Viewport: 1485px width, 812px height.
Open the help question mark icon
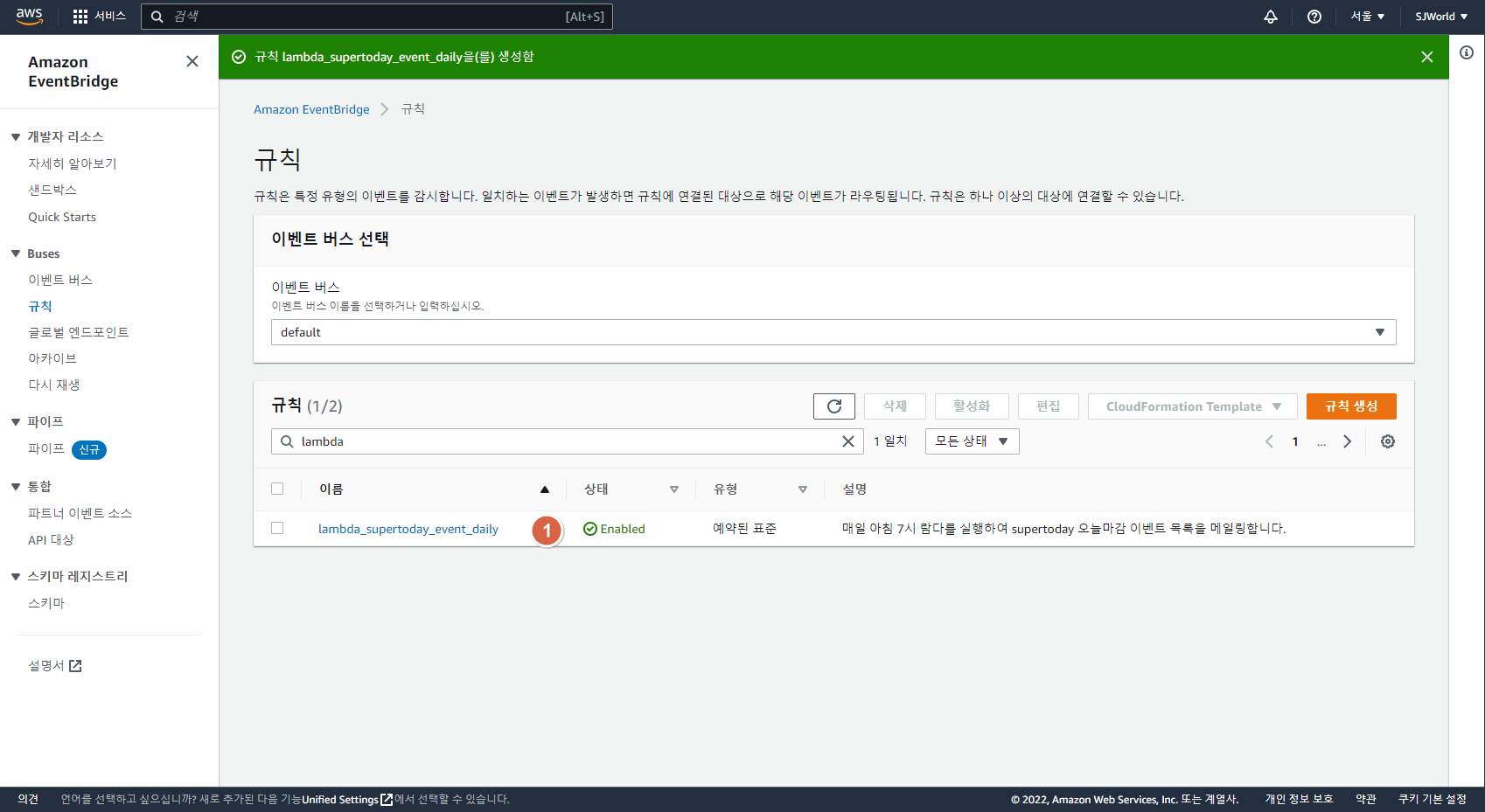coord(1314,17)
